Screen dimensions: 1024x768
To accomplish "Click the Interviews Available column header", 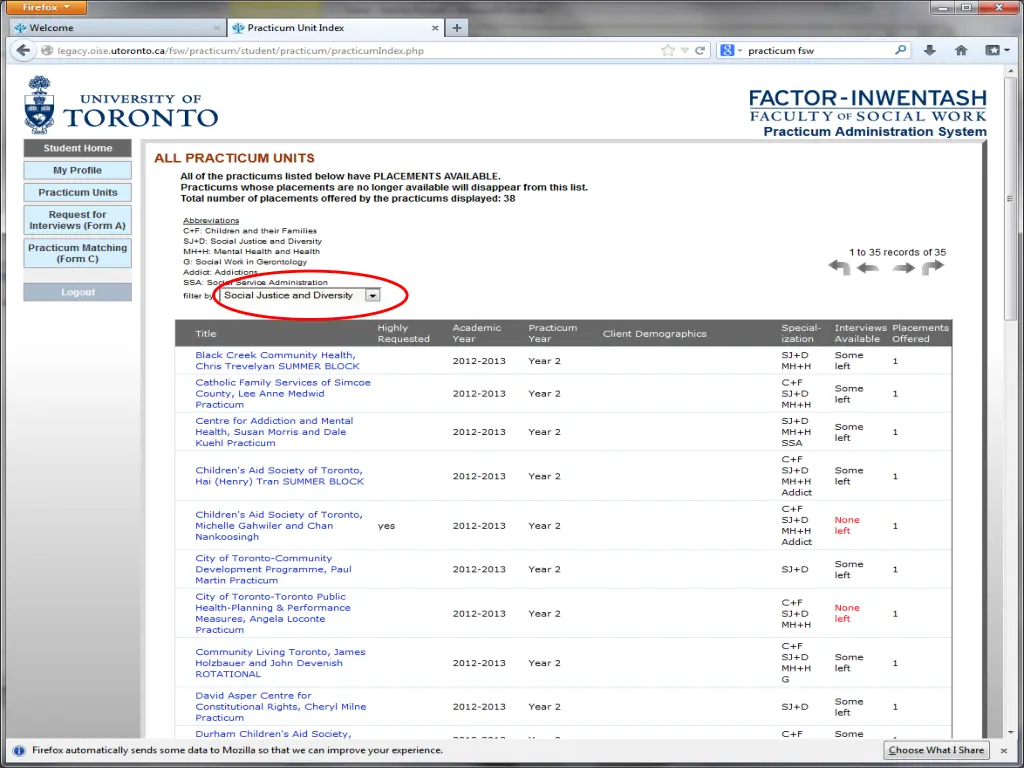I will (x=860, y=333).
